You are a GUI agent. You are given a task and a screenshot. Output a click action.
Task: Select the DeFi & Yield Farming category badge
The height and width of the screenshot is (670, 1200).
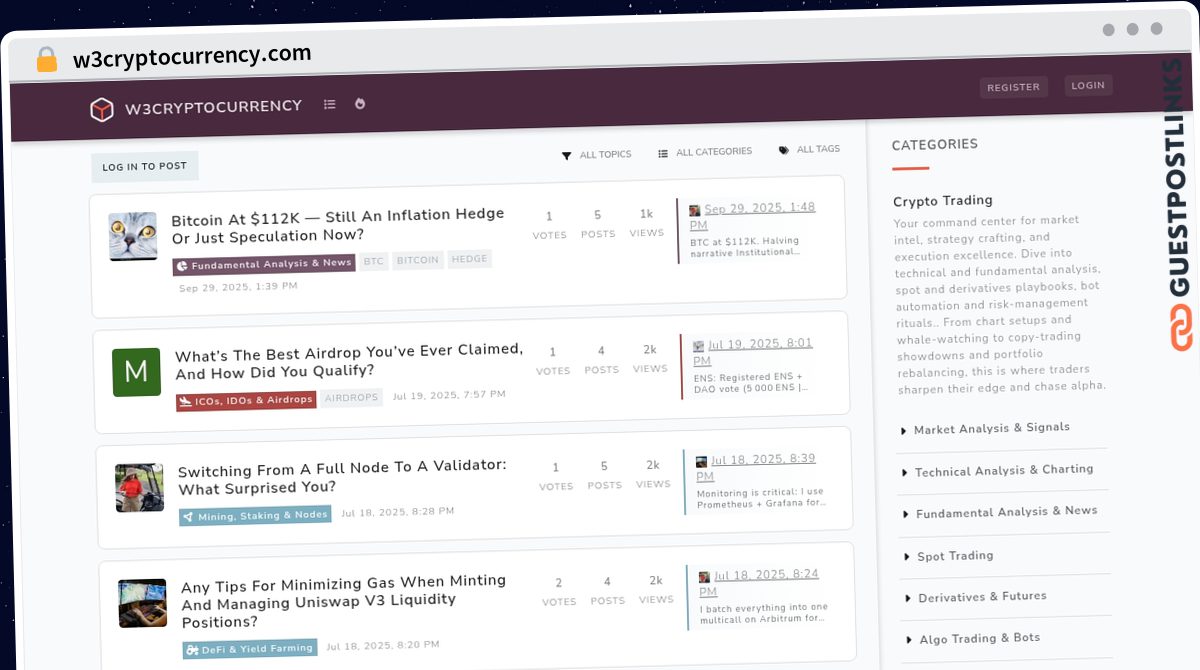[x=250, y=649]
